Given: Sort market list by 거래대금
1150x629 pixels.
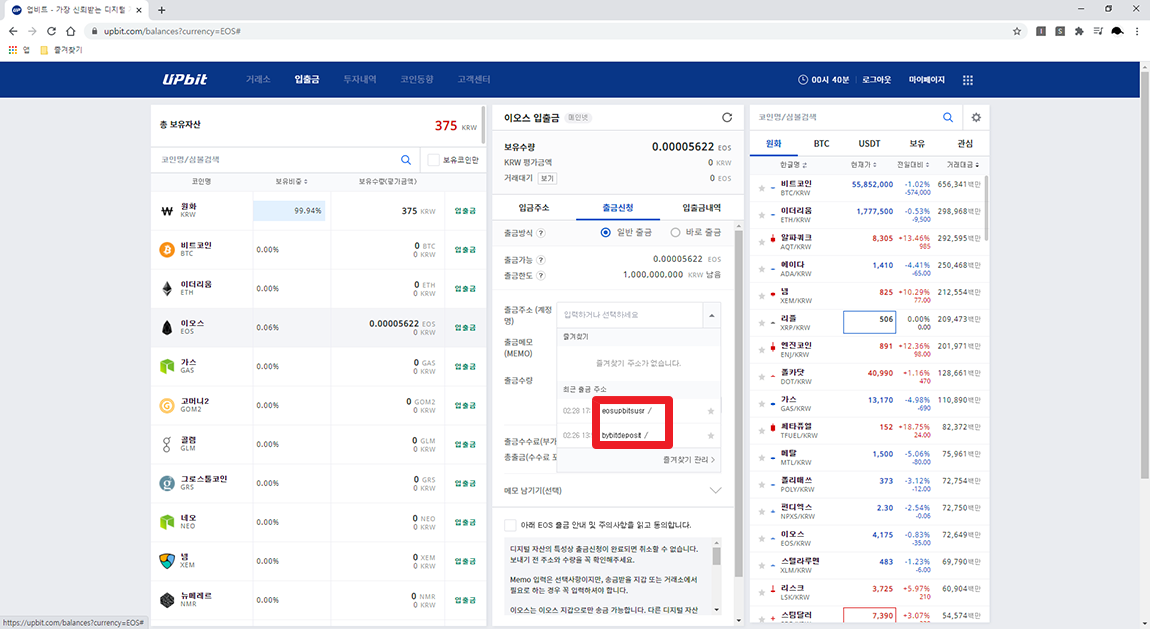Looking at the screenshot, I should tap(962, 165).
